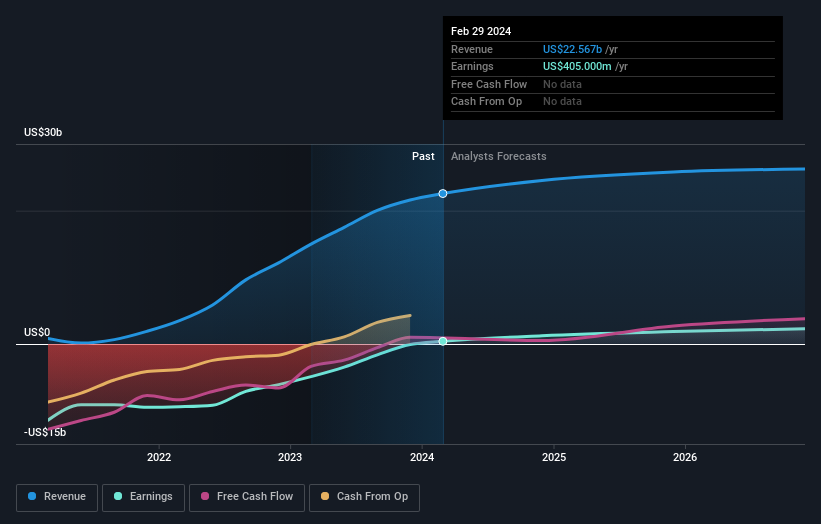
Task: Select the revenue data point marker on the blue line
Action: (x=443, y=194)
